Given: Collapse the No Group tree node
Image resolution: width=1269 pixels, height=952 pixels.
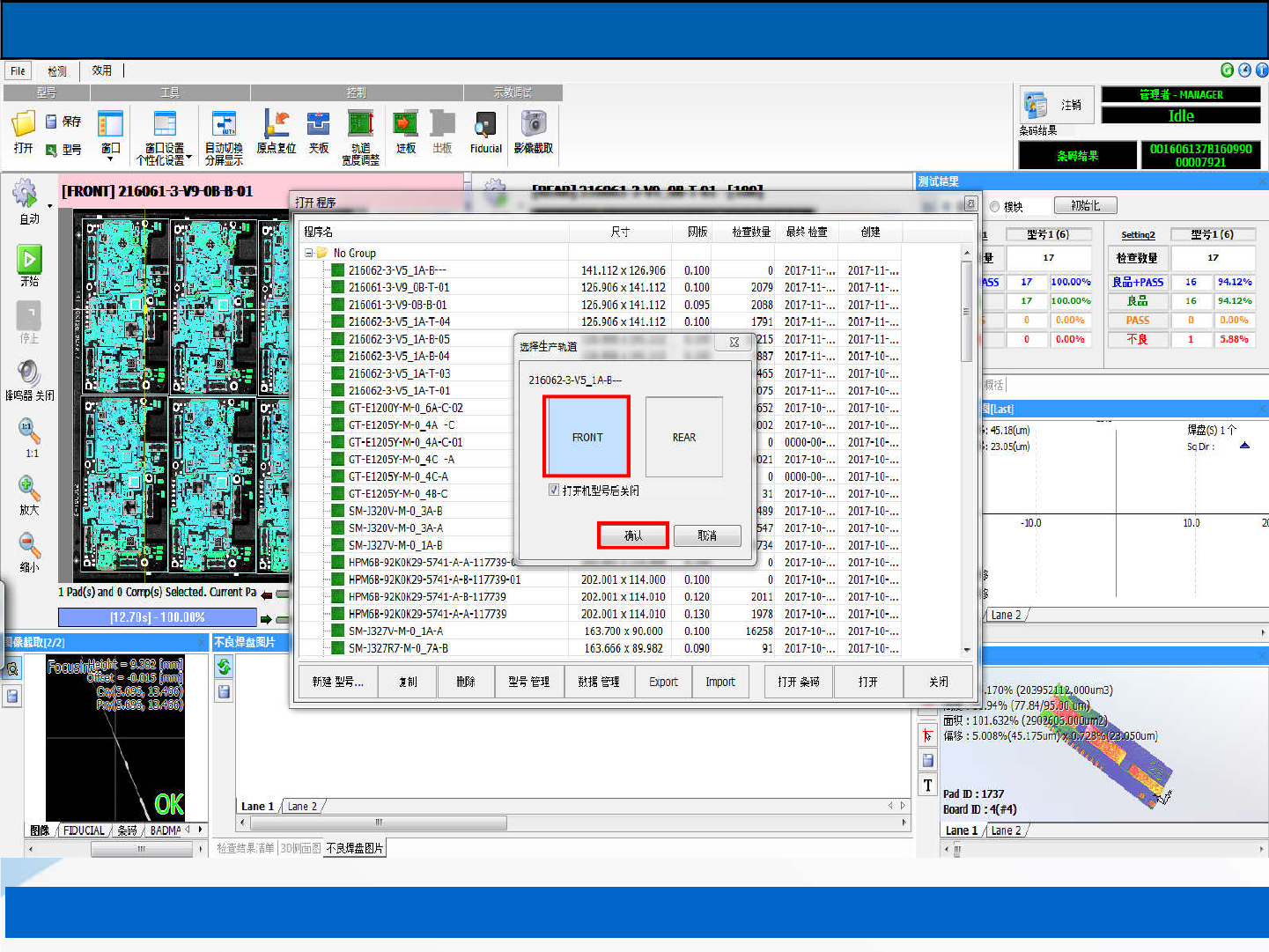Looking at the screenshot, I should click(x=309, y=253).
